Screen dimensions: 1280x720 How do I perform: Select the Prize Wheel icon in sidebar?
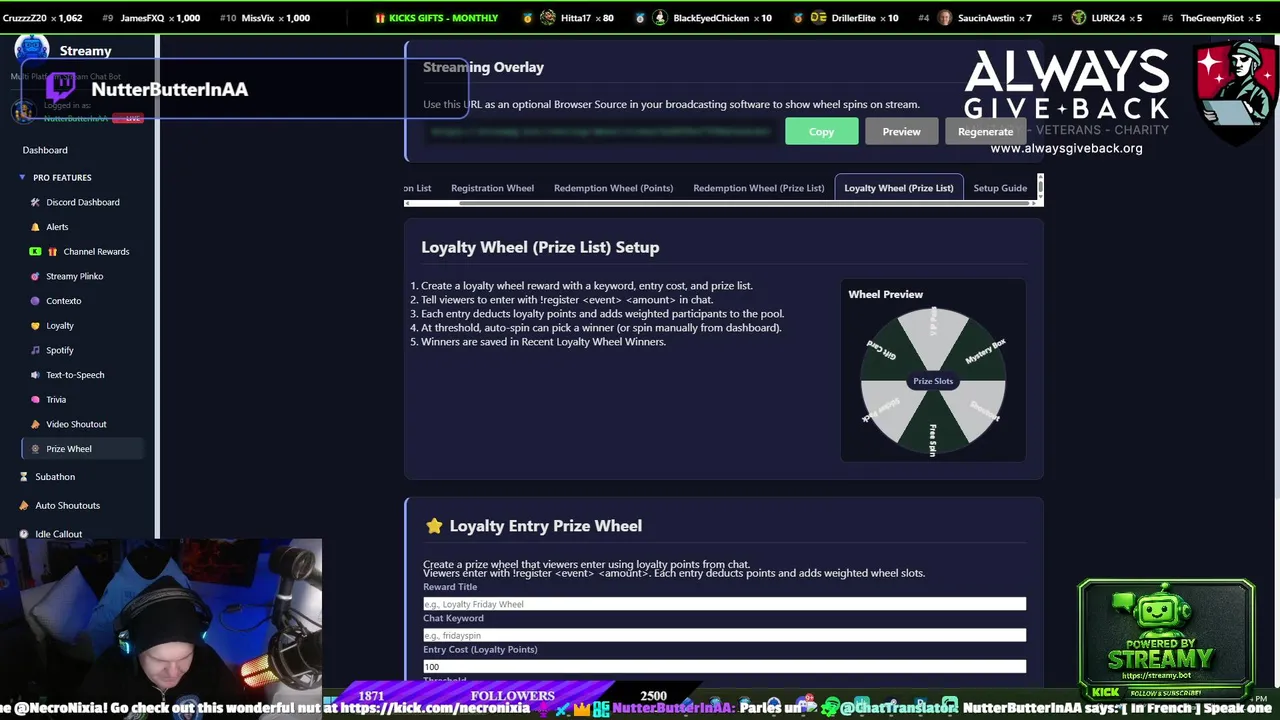click(x=35, y=449)
